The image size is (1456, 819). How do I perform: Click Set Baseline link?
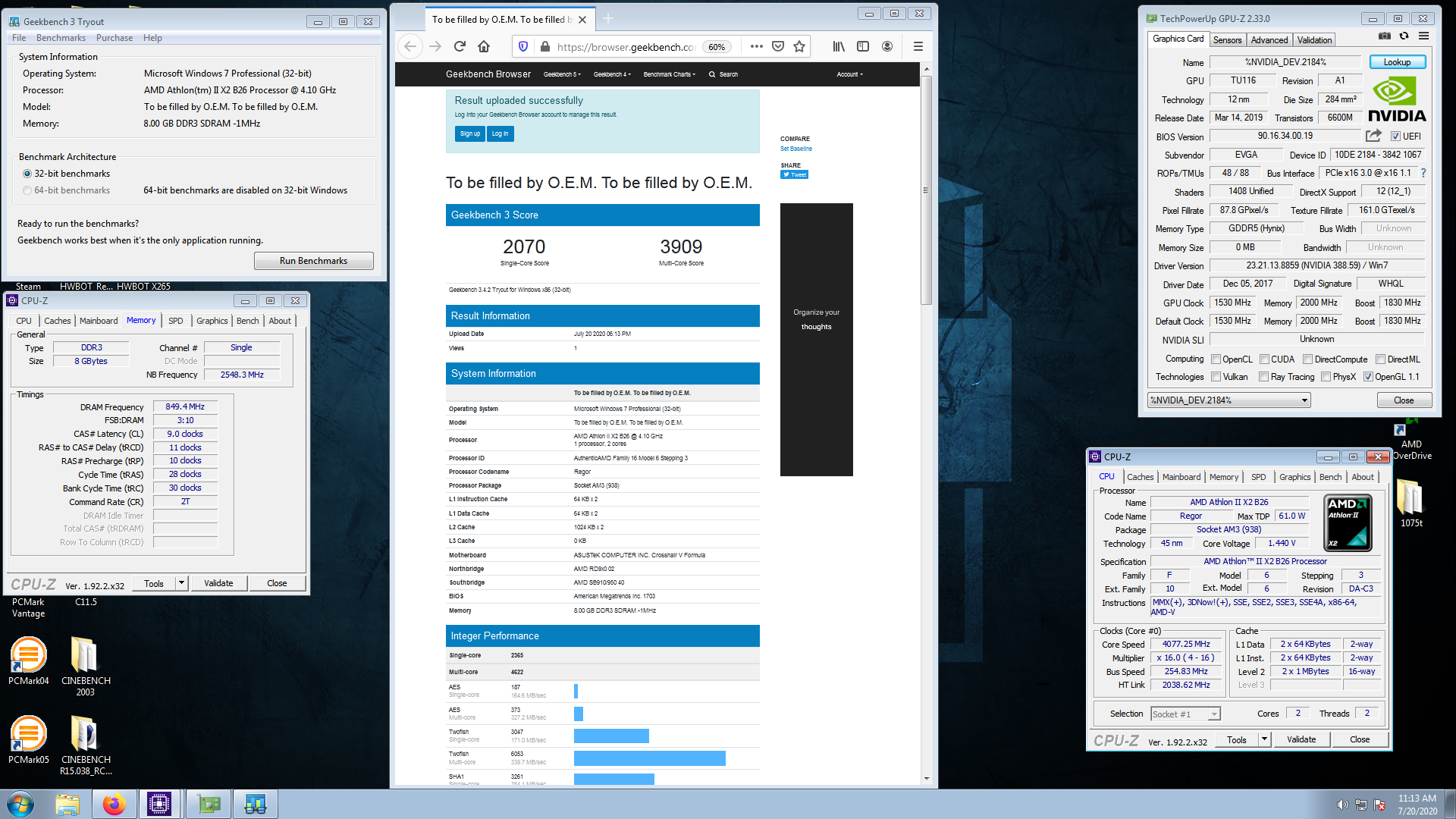[796, 149]
